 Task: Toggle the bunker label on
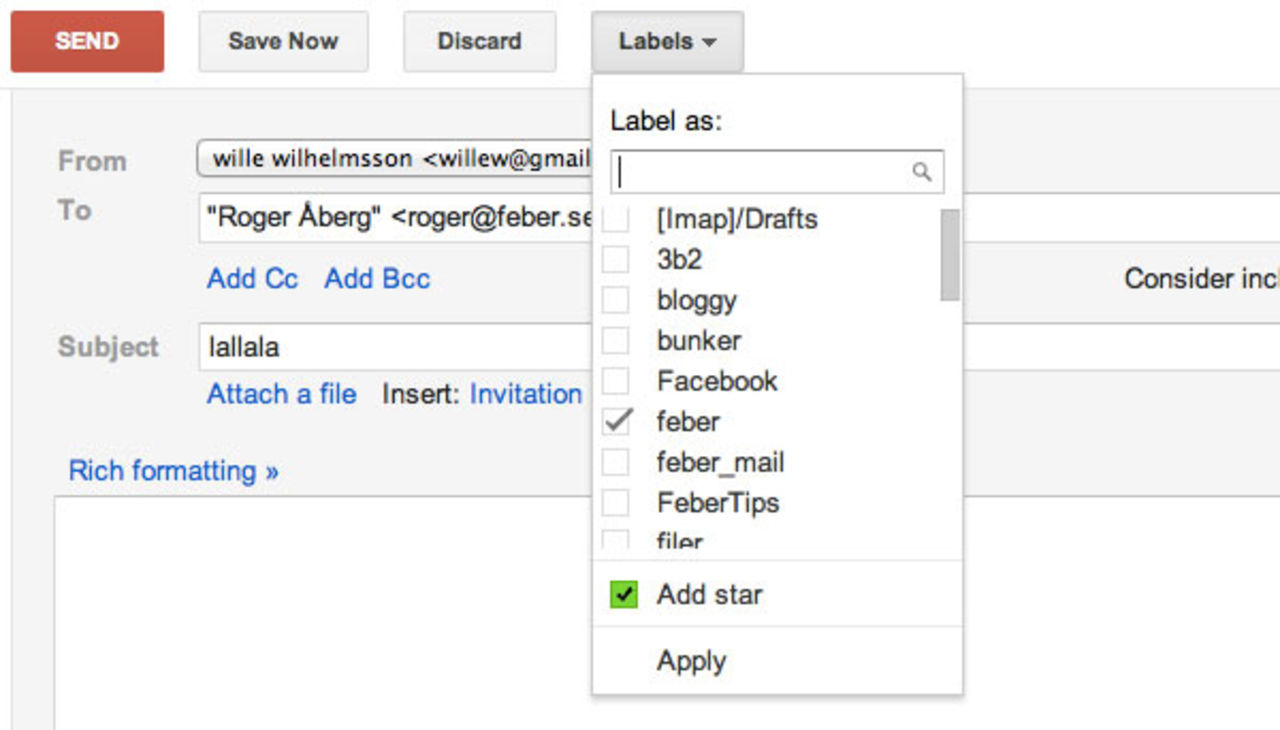click(x=616, y=340)
